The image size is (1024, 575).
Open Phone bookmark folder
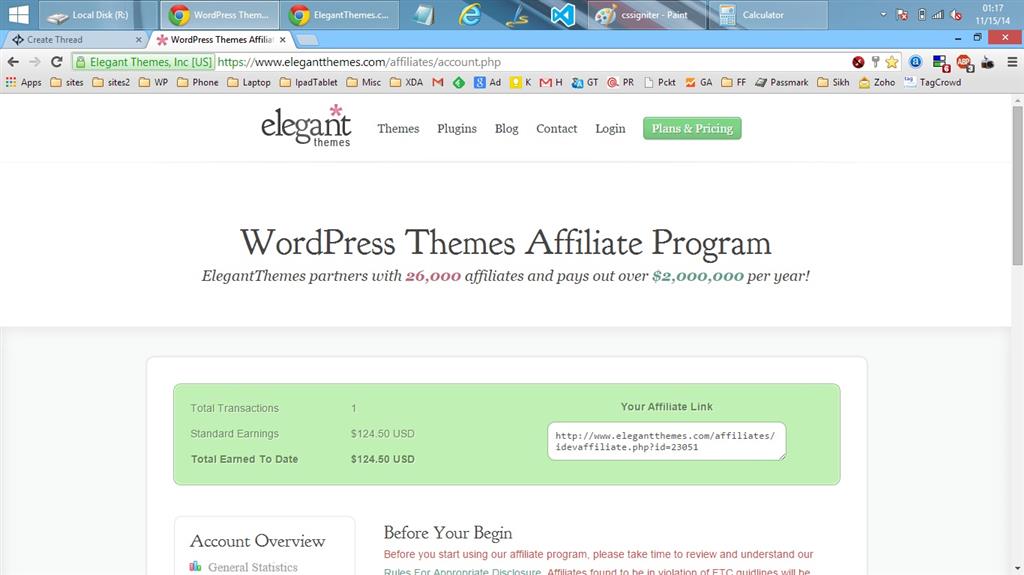point(197,82)
